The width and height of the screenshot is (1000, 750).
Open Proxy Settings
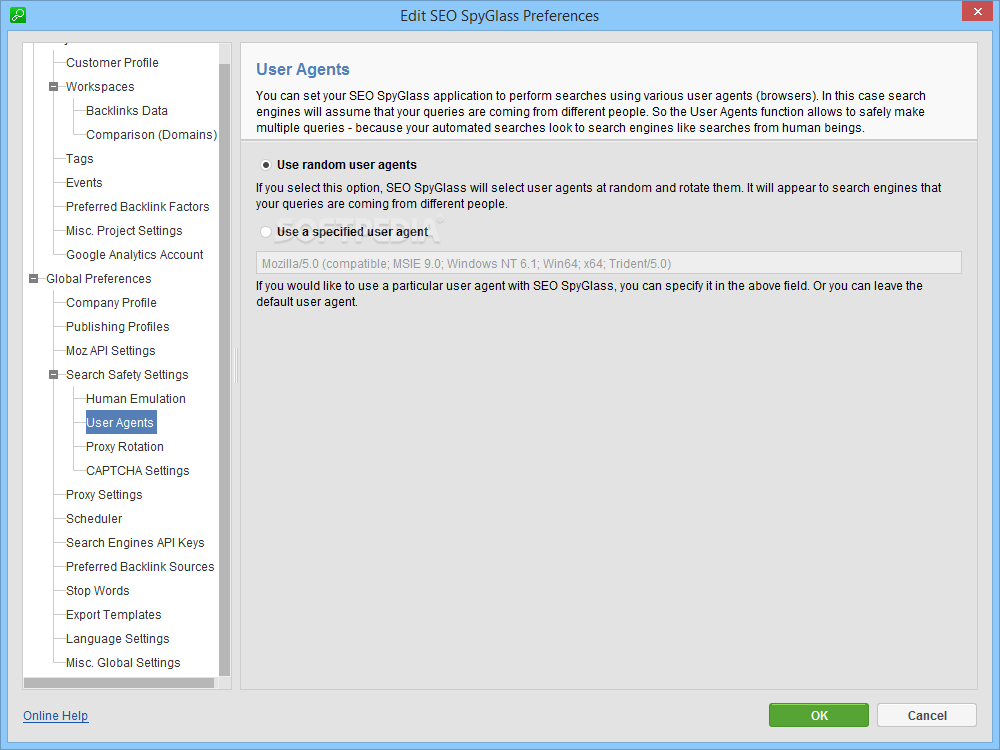tap(105, 495)
